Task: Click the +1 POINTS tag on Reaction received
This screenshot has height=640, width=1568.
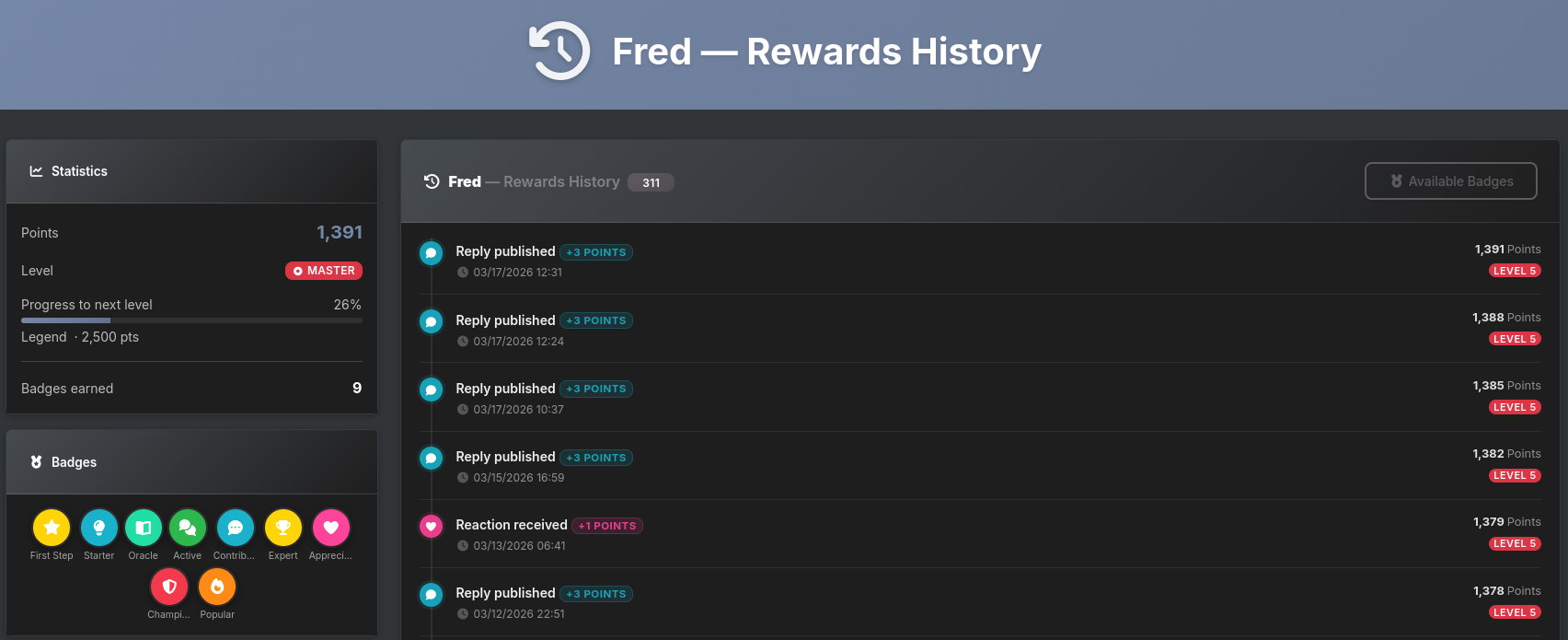Action: tap(607, 526)
